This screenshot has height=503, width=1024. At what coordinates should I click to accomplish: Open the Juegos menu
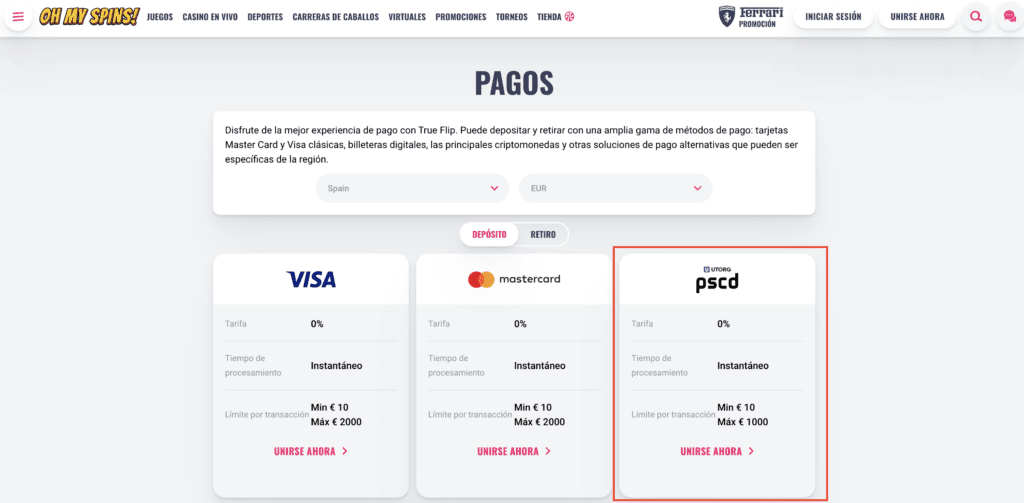[x=160, y=17]
